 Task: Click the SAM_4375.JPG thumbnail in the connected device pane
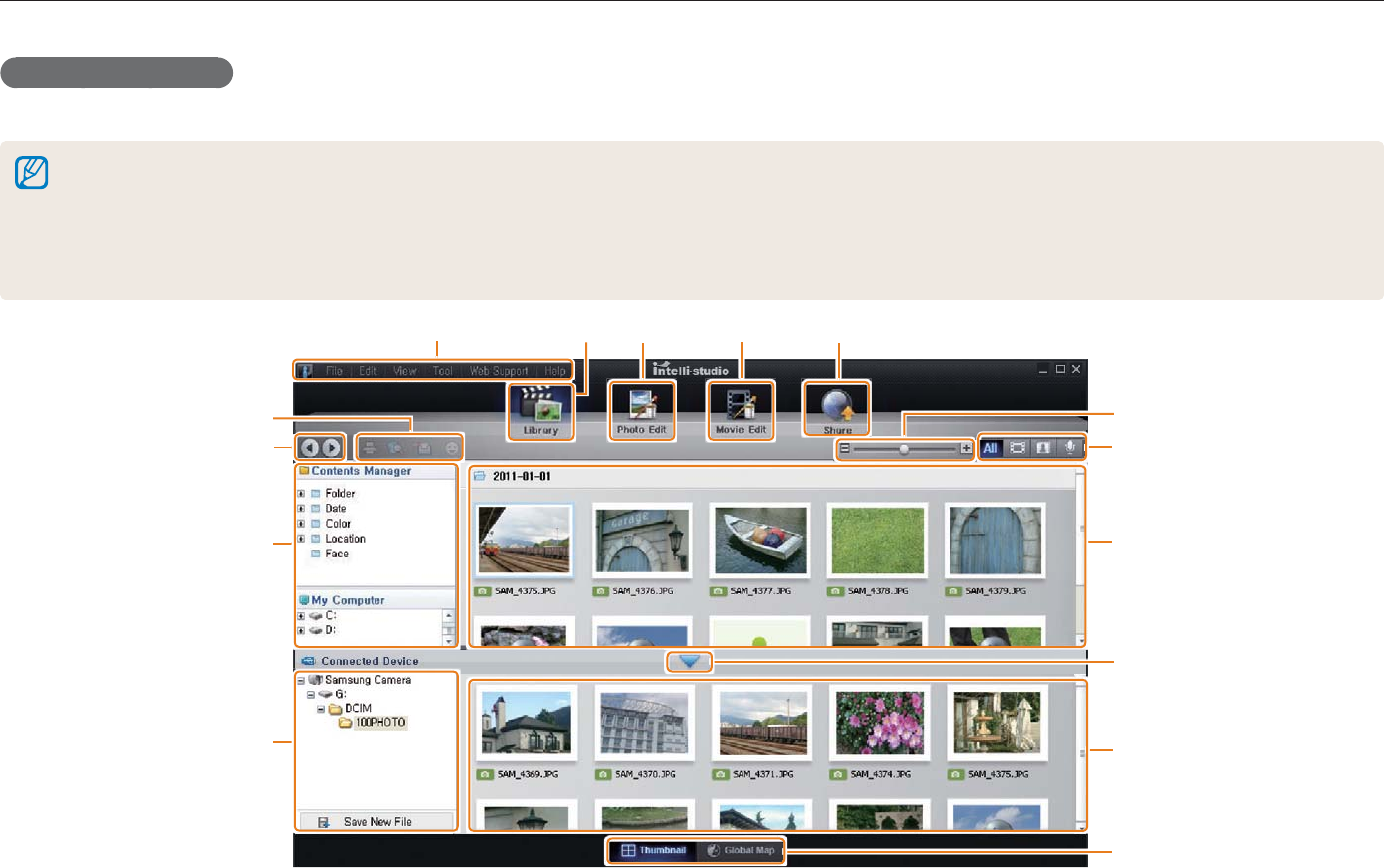(x=999, y=723)
